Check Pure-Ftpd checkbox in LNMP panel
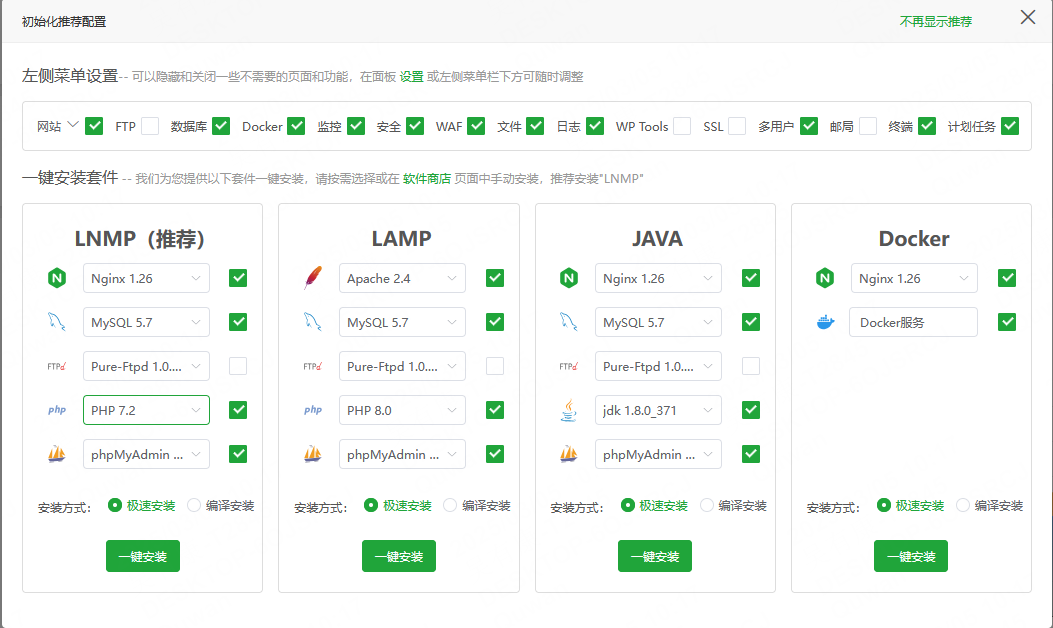The height and width of the screenshot is (628, 1053). [238, 366]
